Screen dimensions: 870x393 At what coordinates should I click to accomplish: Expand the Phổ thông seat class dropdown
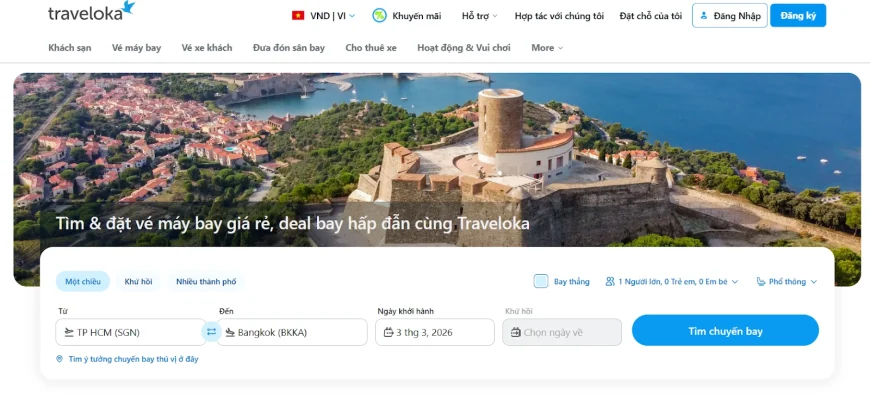pos(787,281)
